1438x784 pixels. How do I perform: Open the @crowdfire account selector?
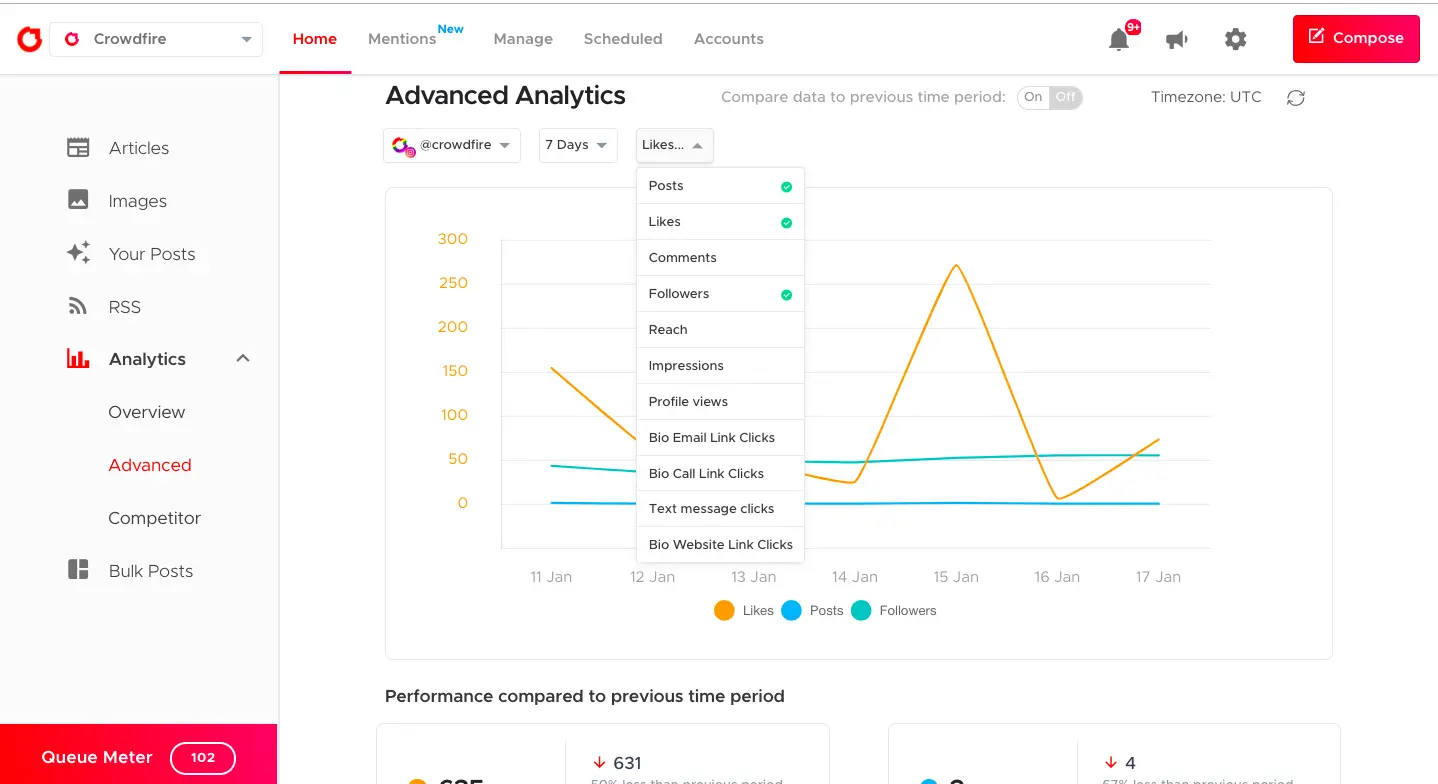coord(451,145)
